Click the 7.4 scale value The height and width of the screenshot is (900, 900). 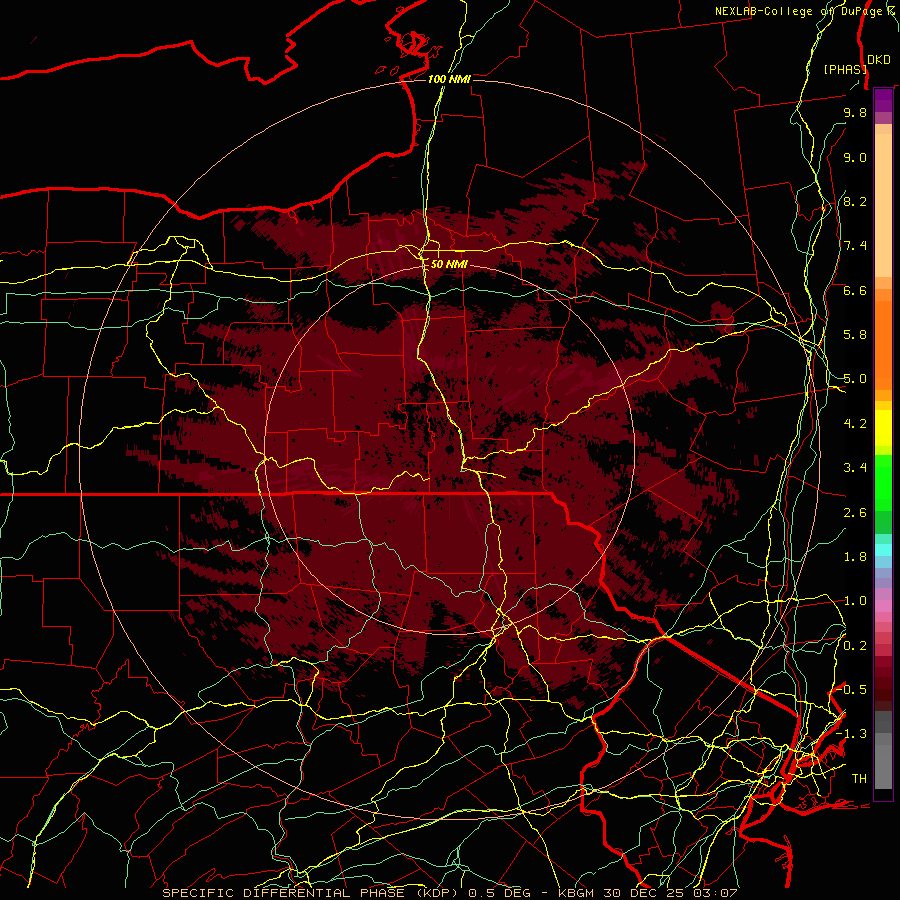pyautogui.click(x=855, y=246)
